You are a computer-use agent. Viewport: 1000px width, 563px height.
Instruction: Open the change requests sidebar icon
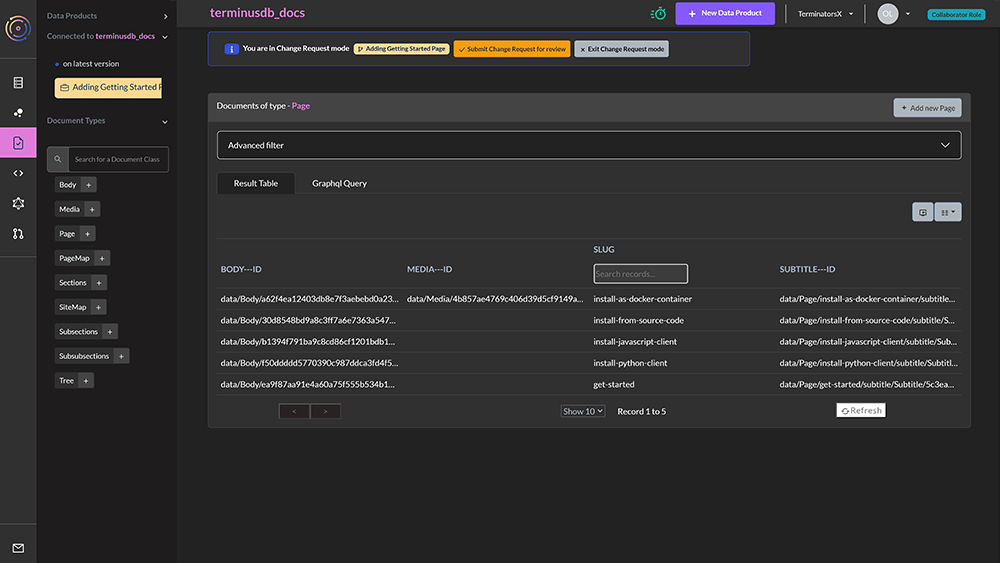[x=18, y=233]
